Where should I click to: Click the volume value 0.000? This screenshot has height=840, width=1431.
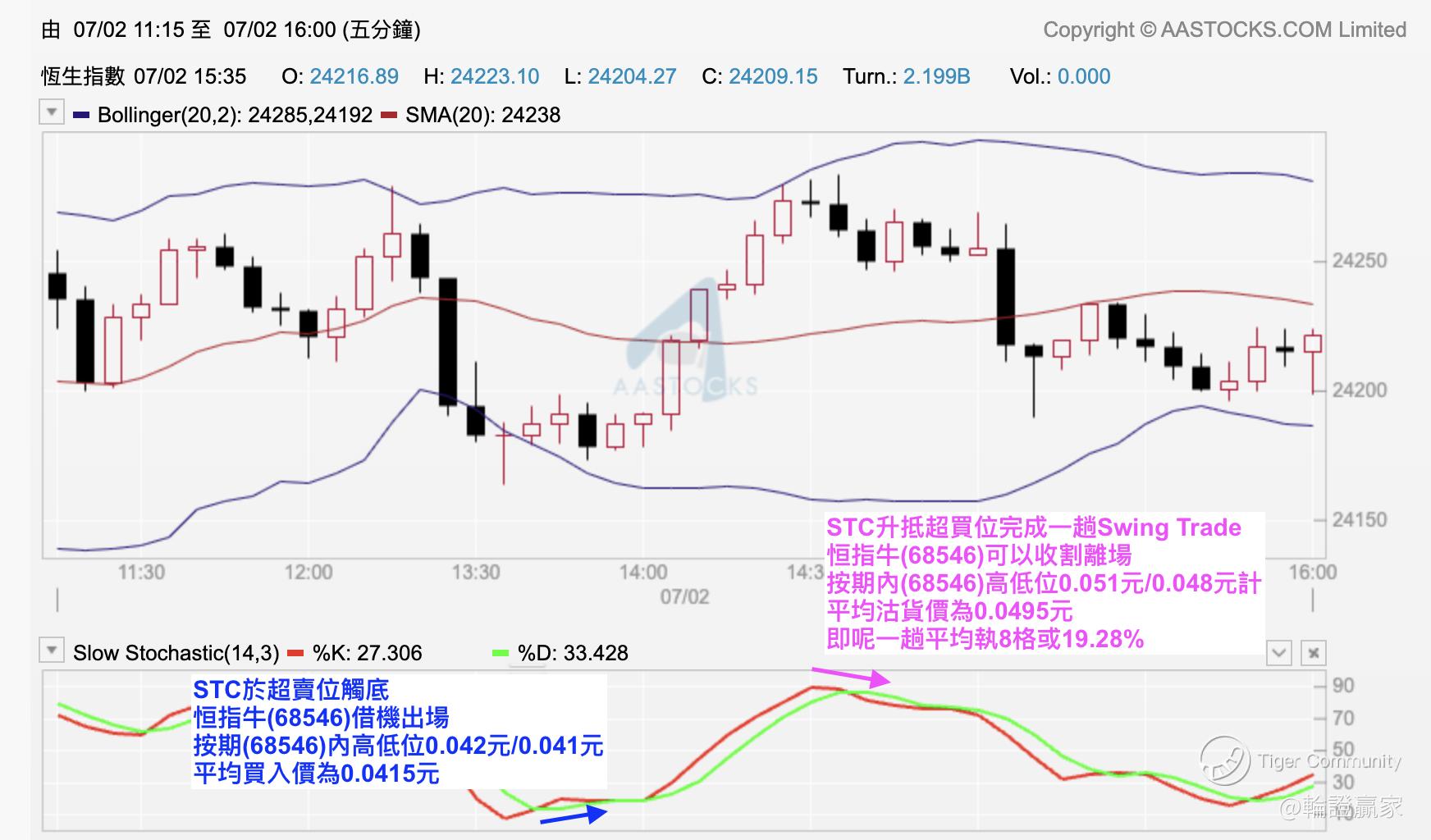pyautogui.click(x=1084, y=76)
